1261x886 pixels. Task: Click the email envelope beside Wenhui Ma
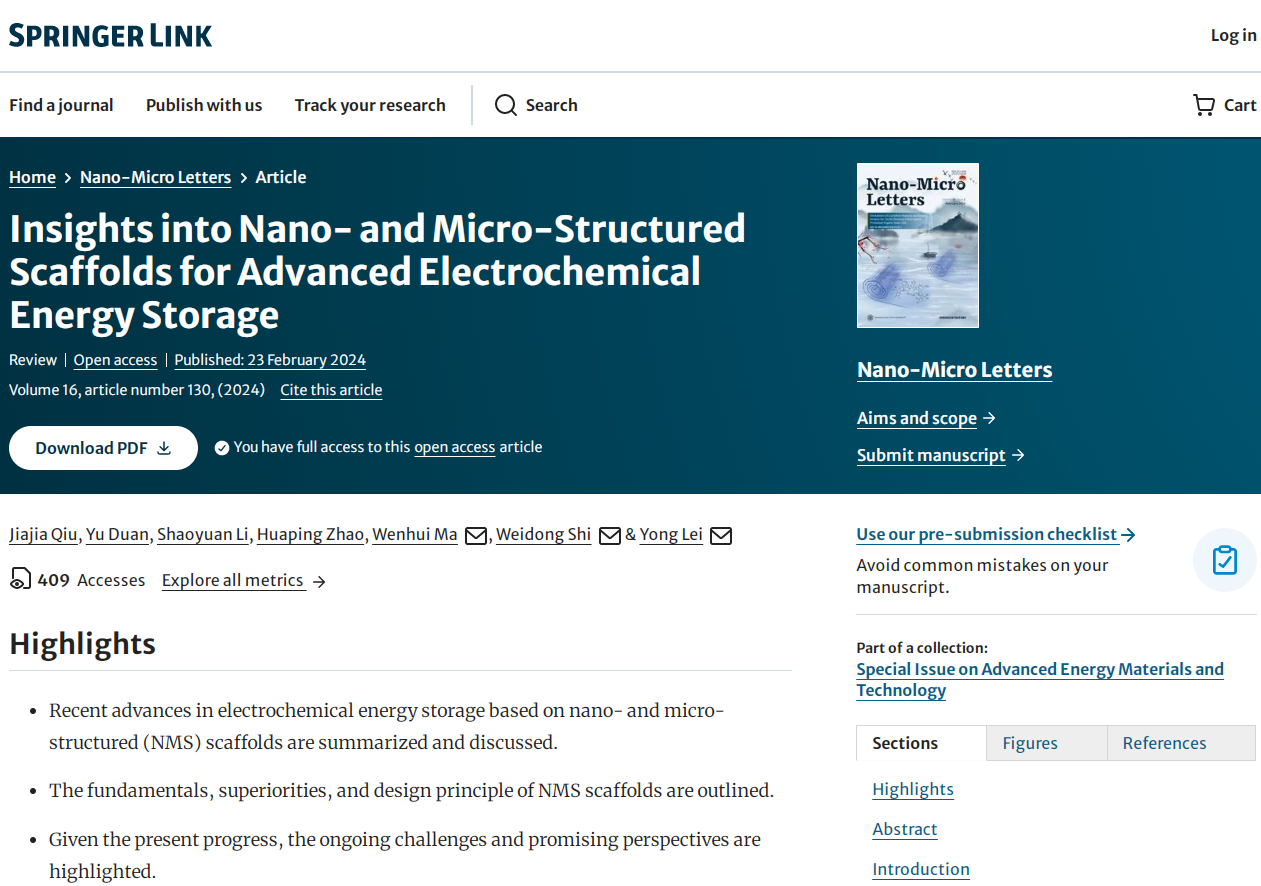(x=477, y=536)
